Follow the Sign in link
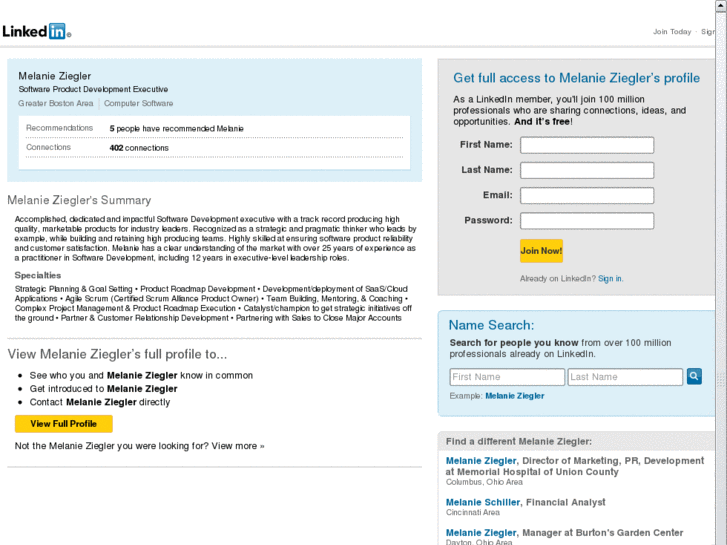 point(610,278)
